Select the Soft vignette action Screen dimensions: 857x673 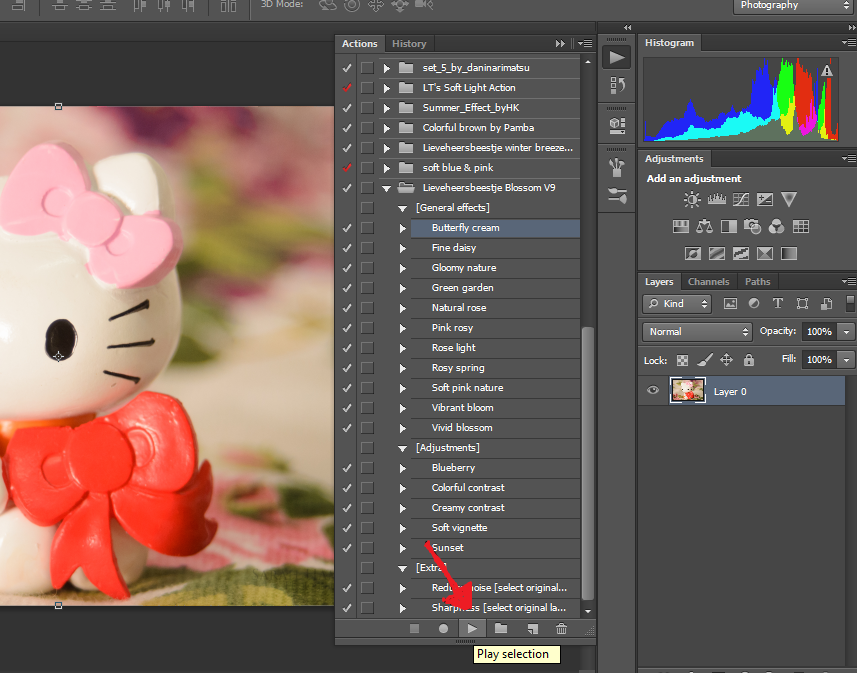(495, 528)
